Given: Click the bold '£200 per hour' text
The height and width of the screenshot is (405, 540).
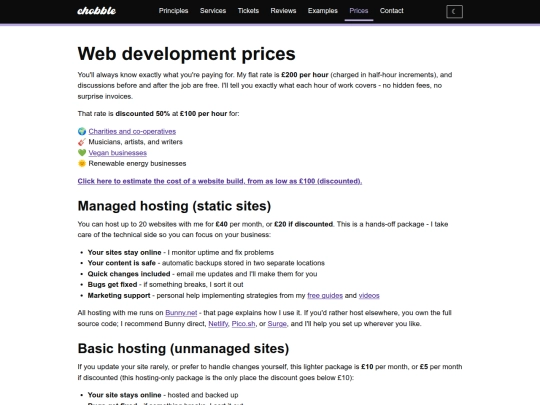Looking at the screenshot, I should (x=304, y=75).
